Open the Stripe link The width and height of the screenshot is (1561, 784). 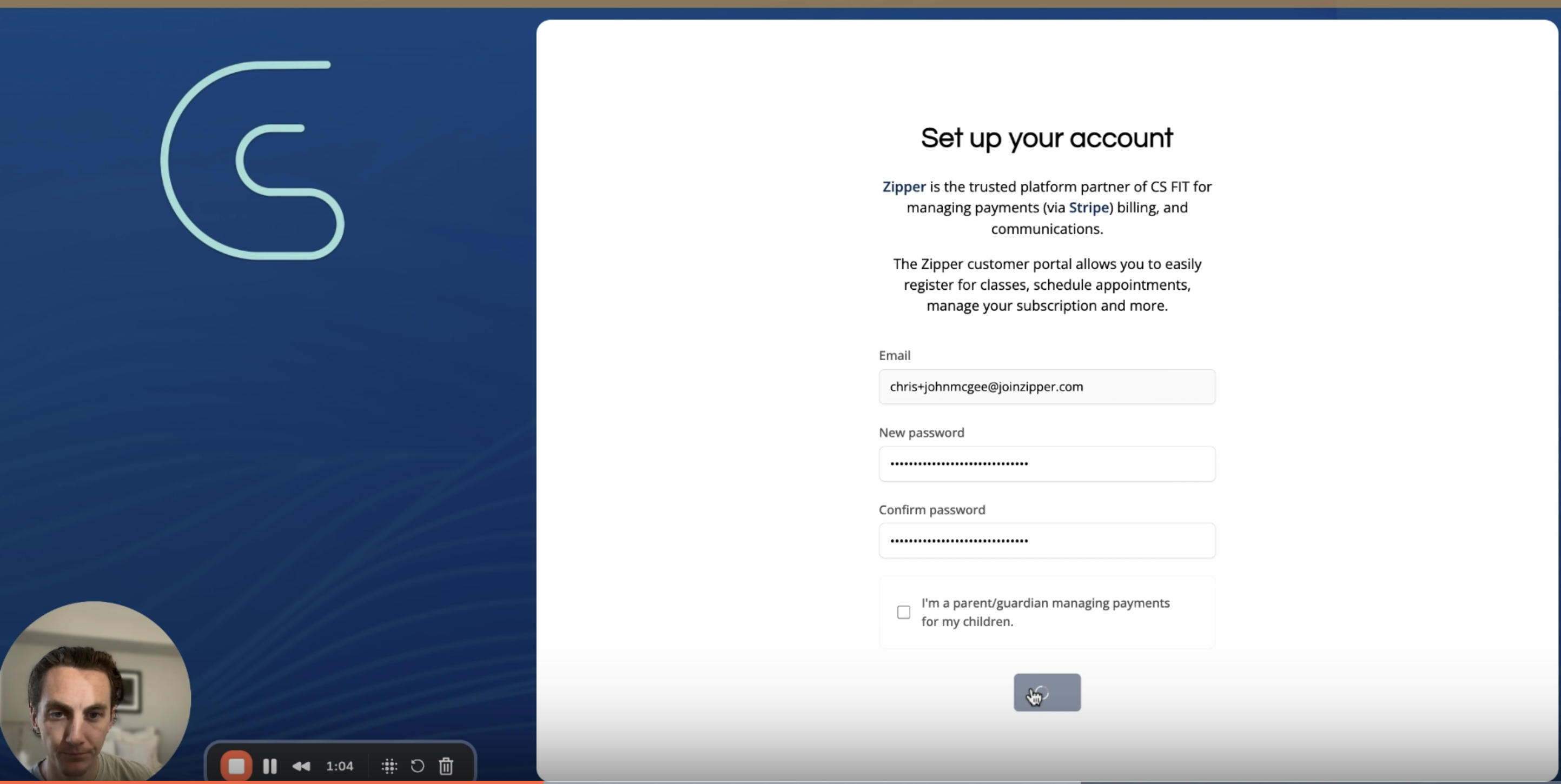[1088, 208]
